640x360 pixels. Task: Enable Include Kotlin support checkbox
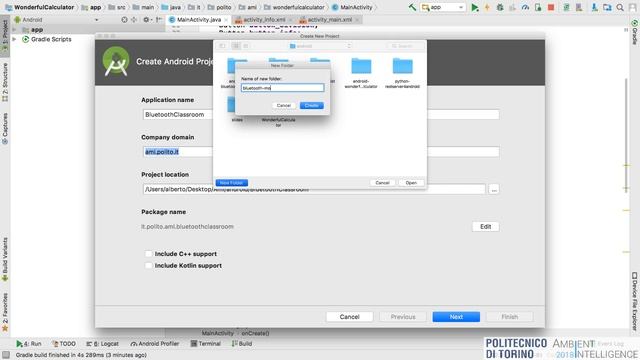(x=149, y=265)
